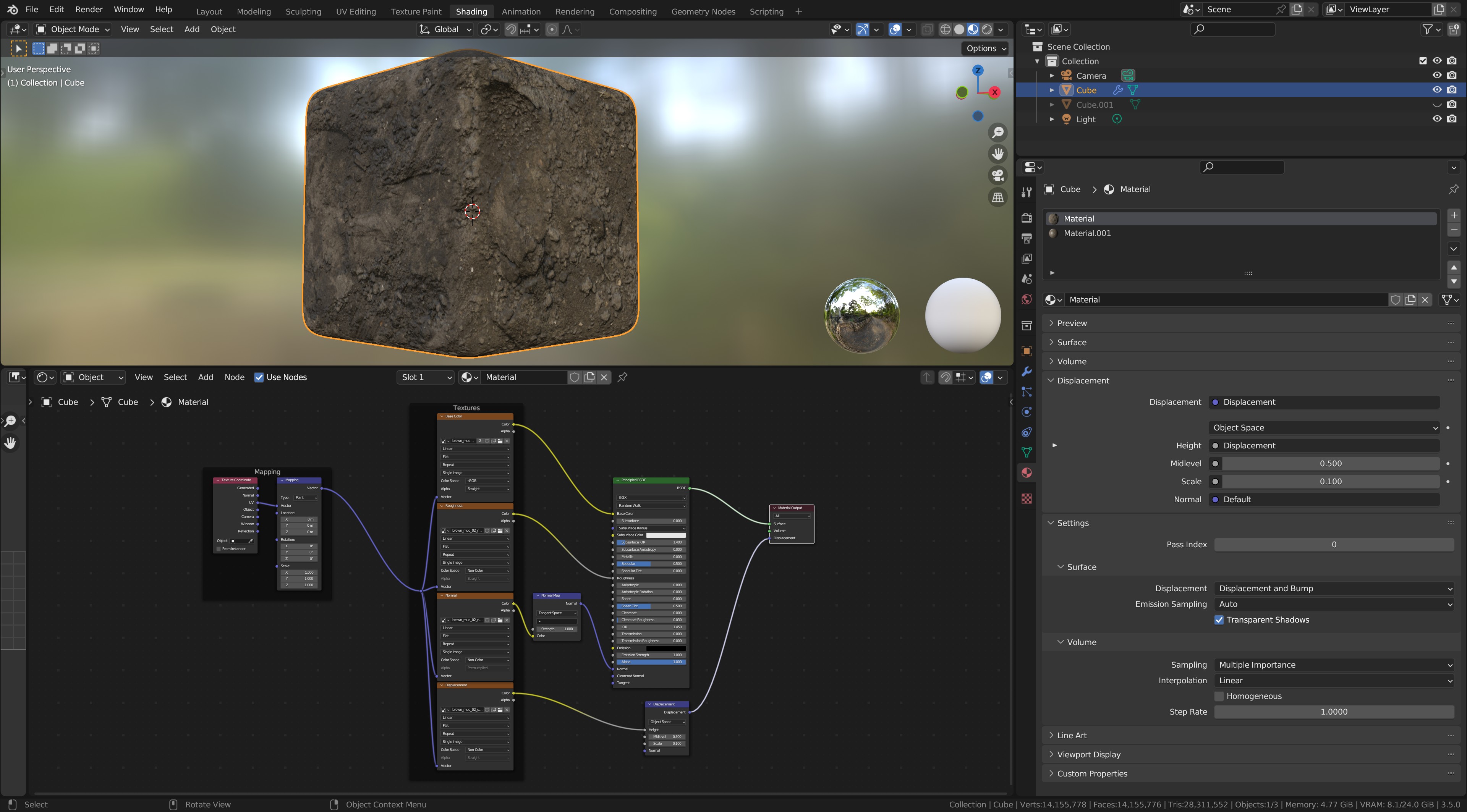The image size is (1467, 812).
Task: Switch to the UV Editing workspace tab
Action: (x=356, y=11)
